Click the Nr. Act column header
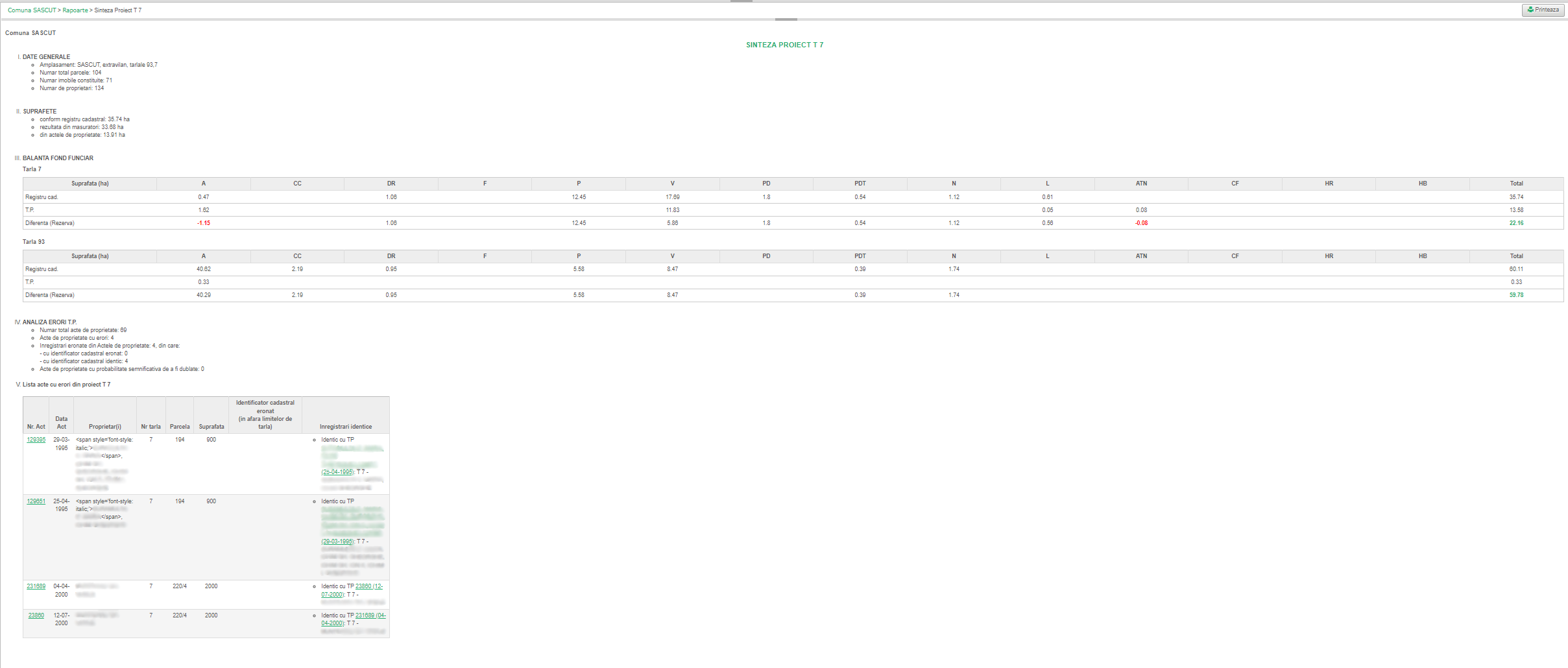 click(x=36, y=427)
